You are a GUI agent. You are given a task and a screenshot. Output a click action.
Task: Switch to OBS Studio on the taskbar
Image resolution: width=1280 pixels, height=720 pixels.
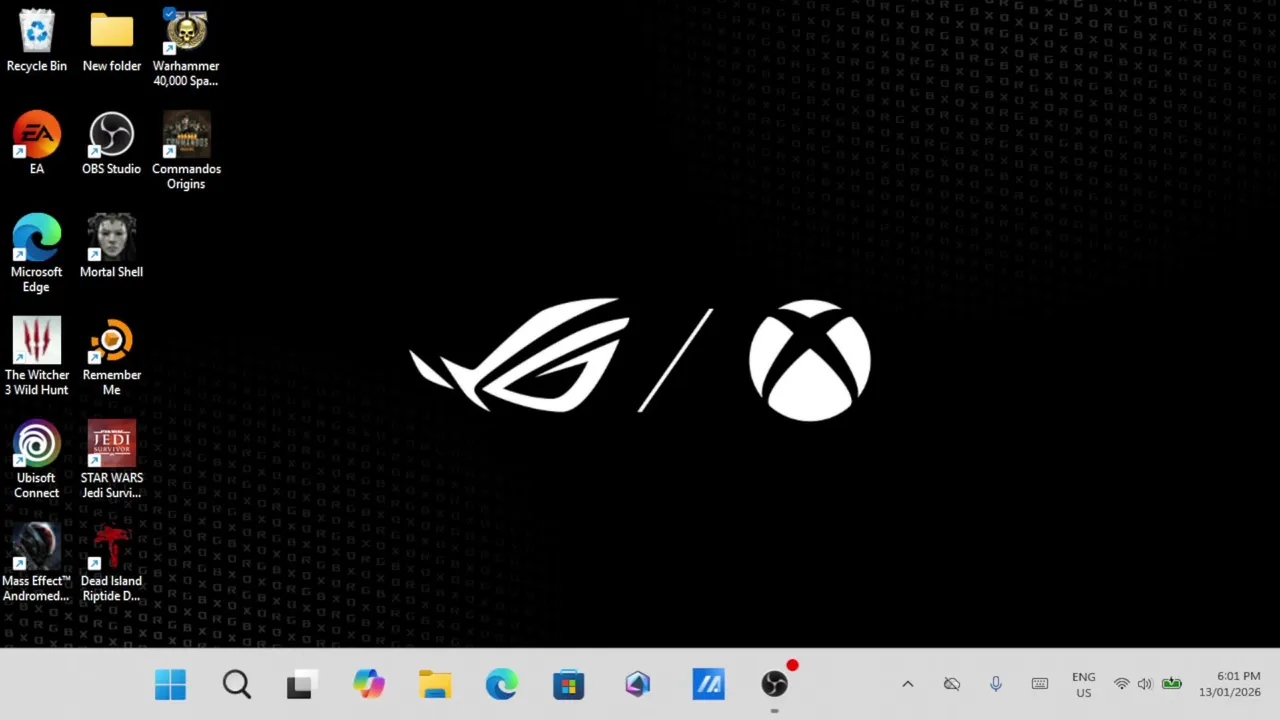click(775, 684)
